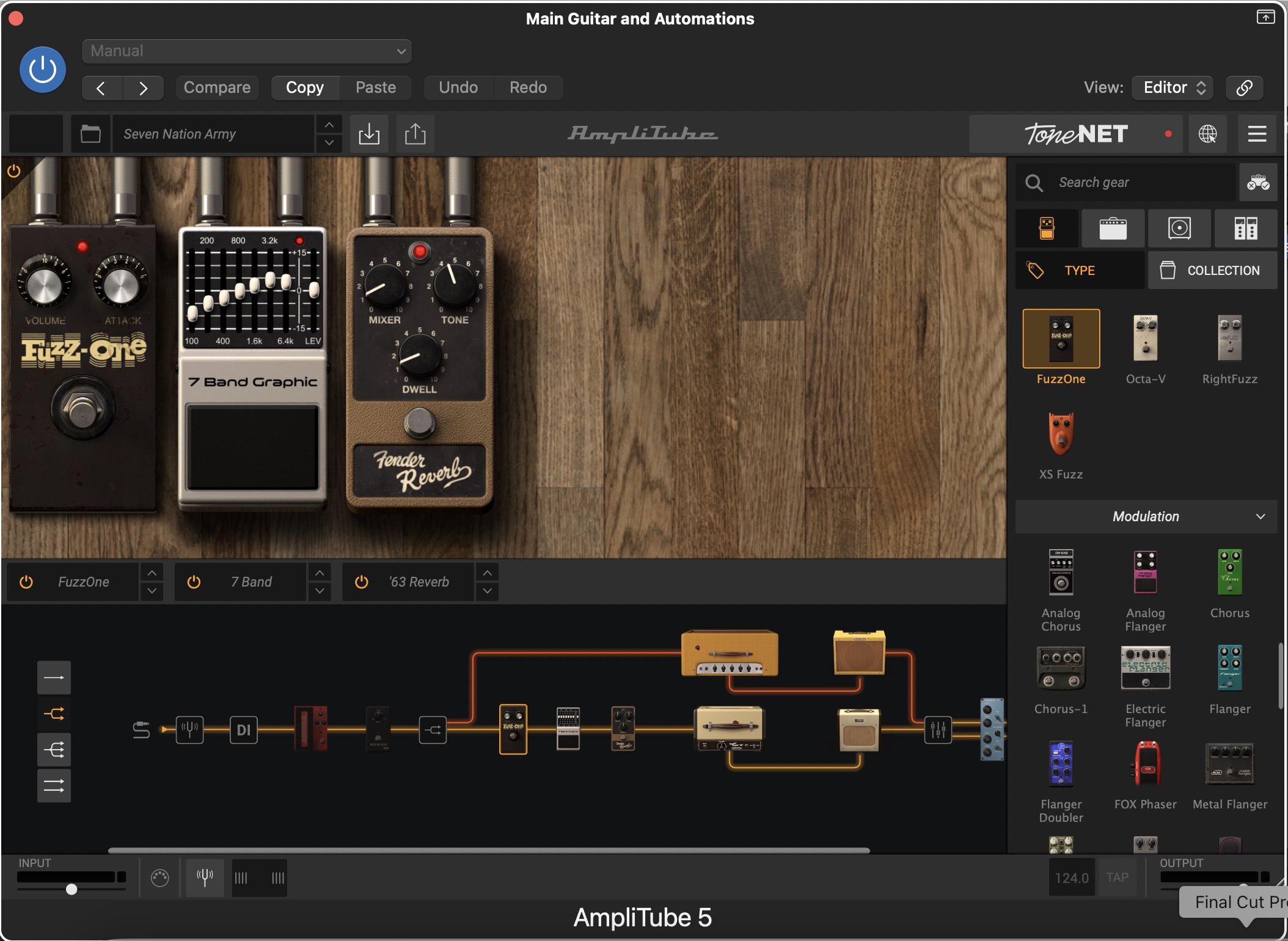1288x941 pixels.
Task: Switch to the TYPE filter tab
Action: pyautogui.click(x=1080, y=270)
